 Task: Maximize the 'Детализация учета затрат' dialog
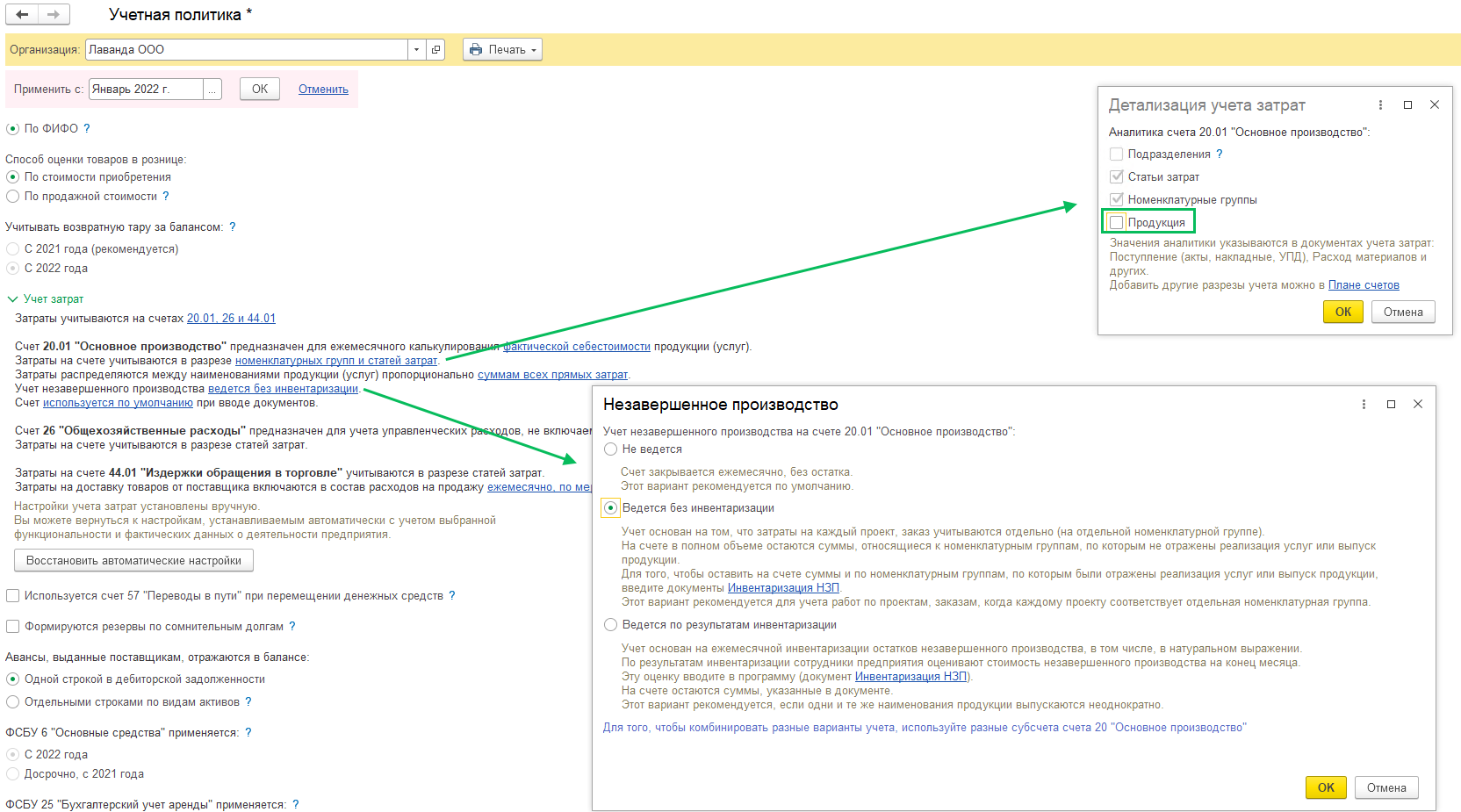(x=1407, y=104)
